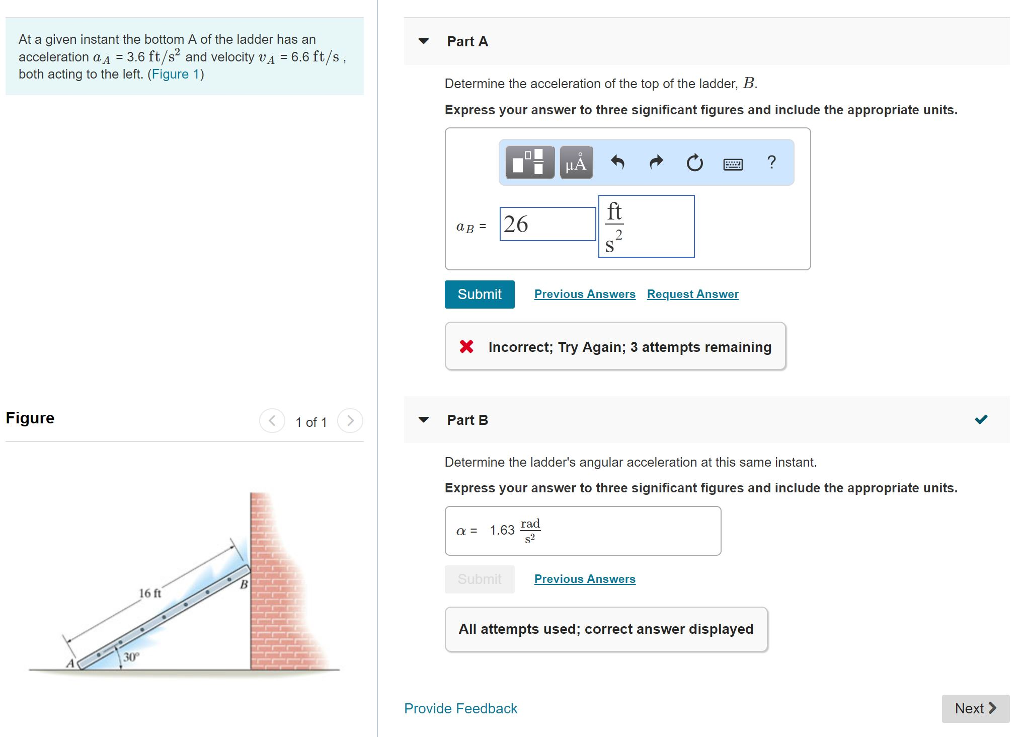Screen dimensions: 1024x737
Task: Reset the answer using the circular reset icon
Action: tap(694, 161)
